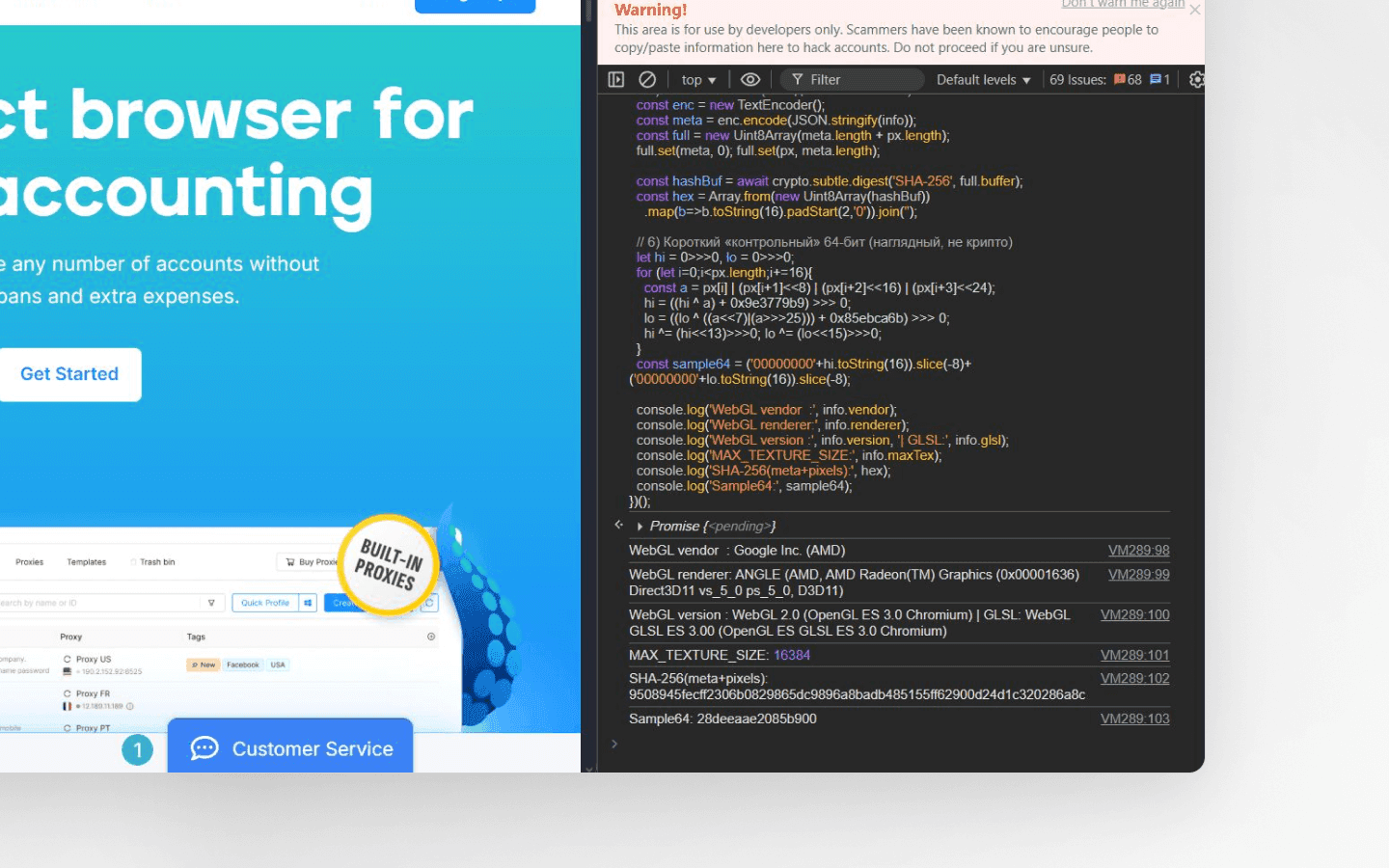Screen dimensions: 1389x868
Task: Click the shopping cart Buy Proxies icon
Action: 290,562
